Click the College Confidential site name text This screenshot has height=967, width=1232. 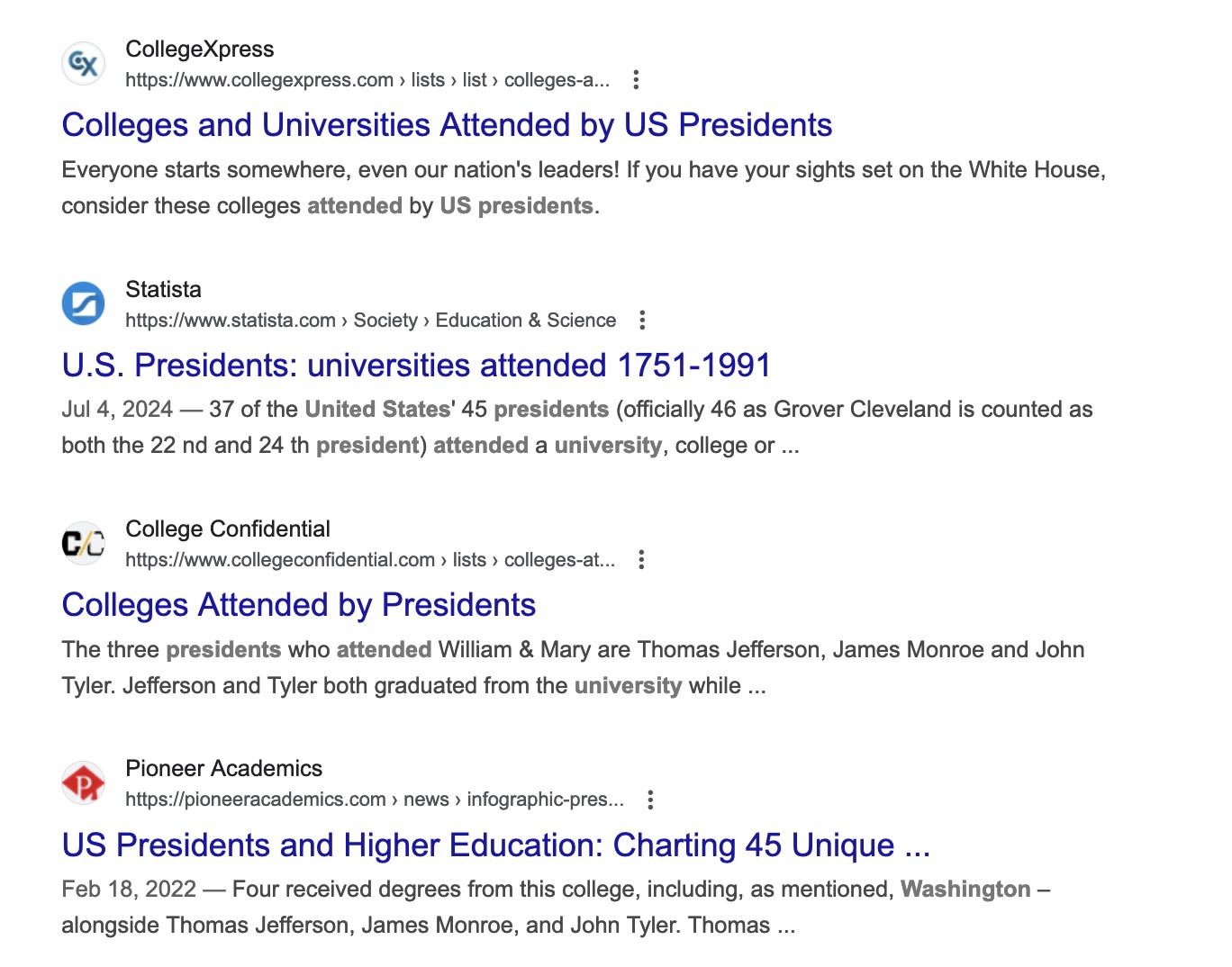tap(227, 529)
